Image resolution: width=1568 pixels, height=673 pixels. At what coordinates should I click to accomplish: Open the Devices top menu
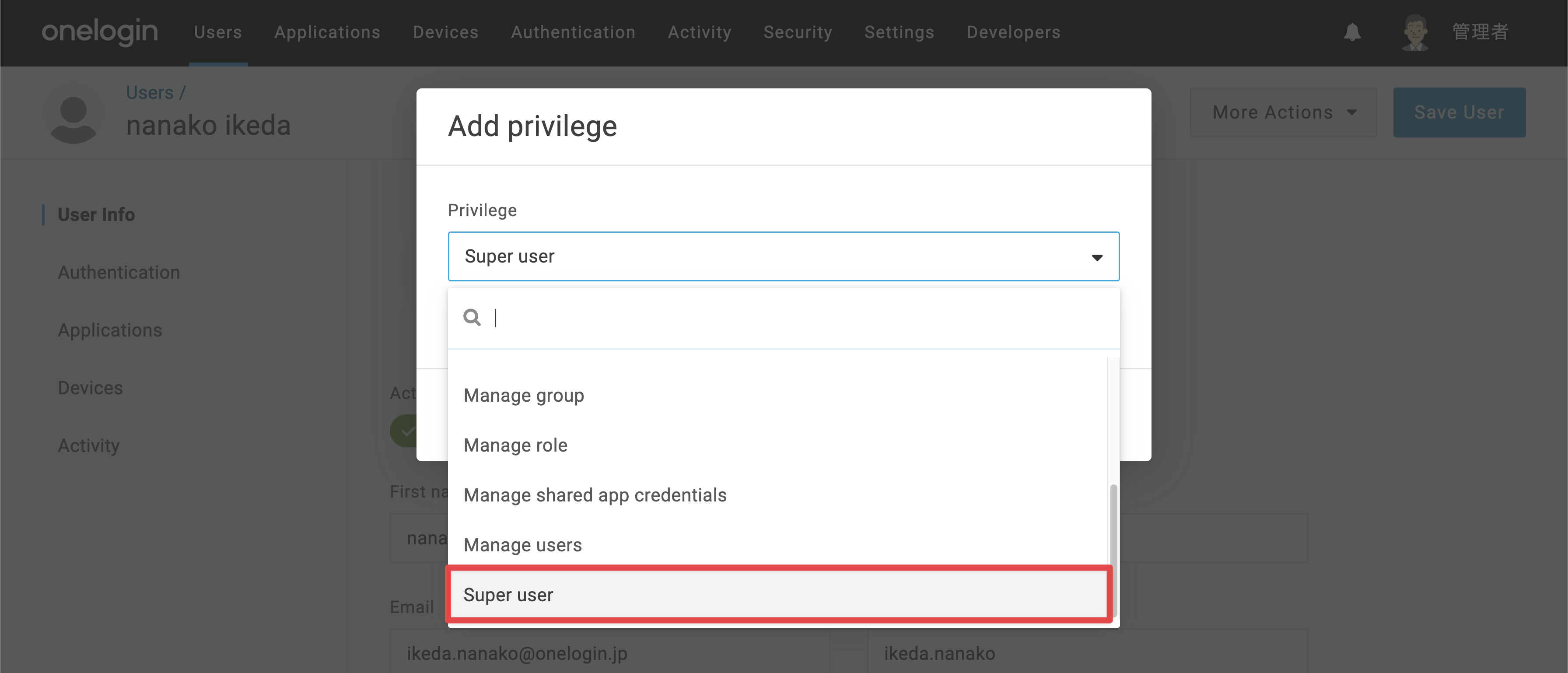tap(445, 32)
